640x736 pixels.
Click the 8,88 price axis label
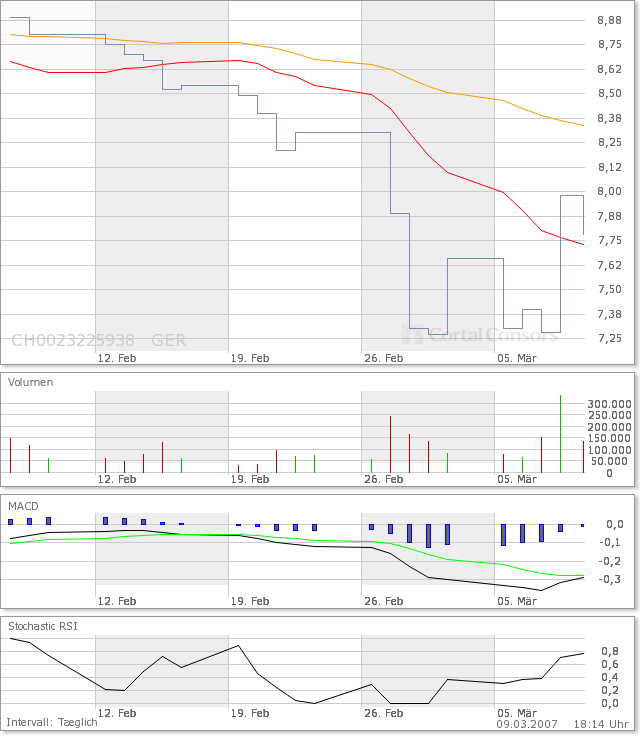tap(609, 20)
